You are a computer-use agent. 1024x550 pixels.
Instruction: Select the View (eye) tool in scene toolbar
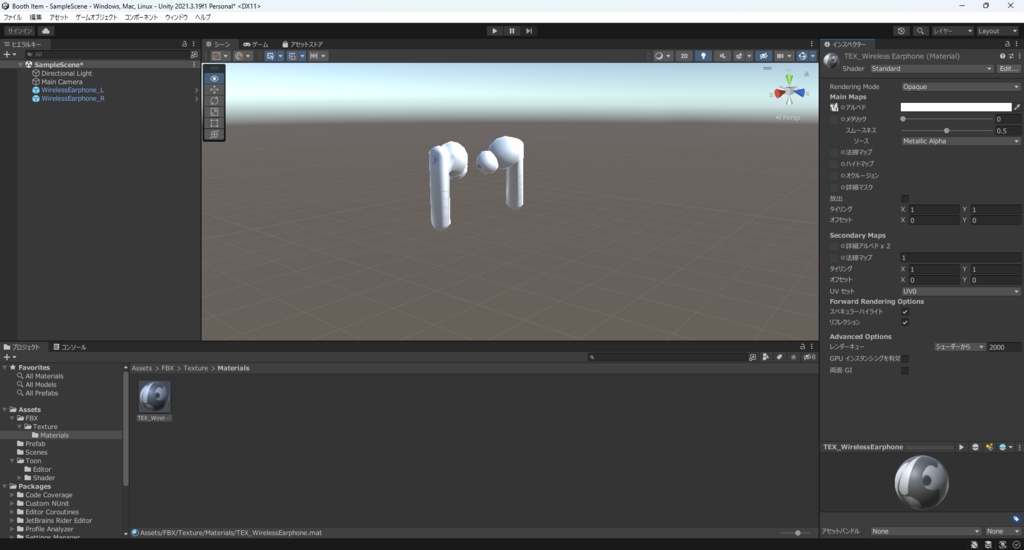[x=214, y=78]
